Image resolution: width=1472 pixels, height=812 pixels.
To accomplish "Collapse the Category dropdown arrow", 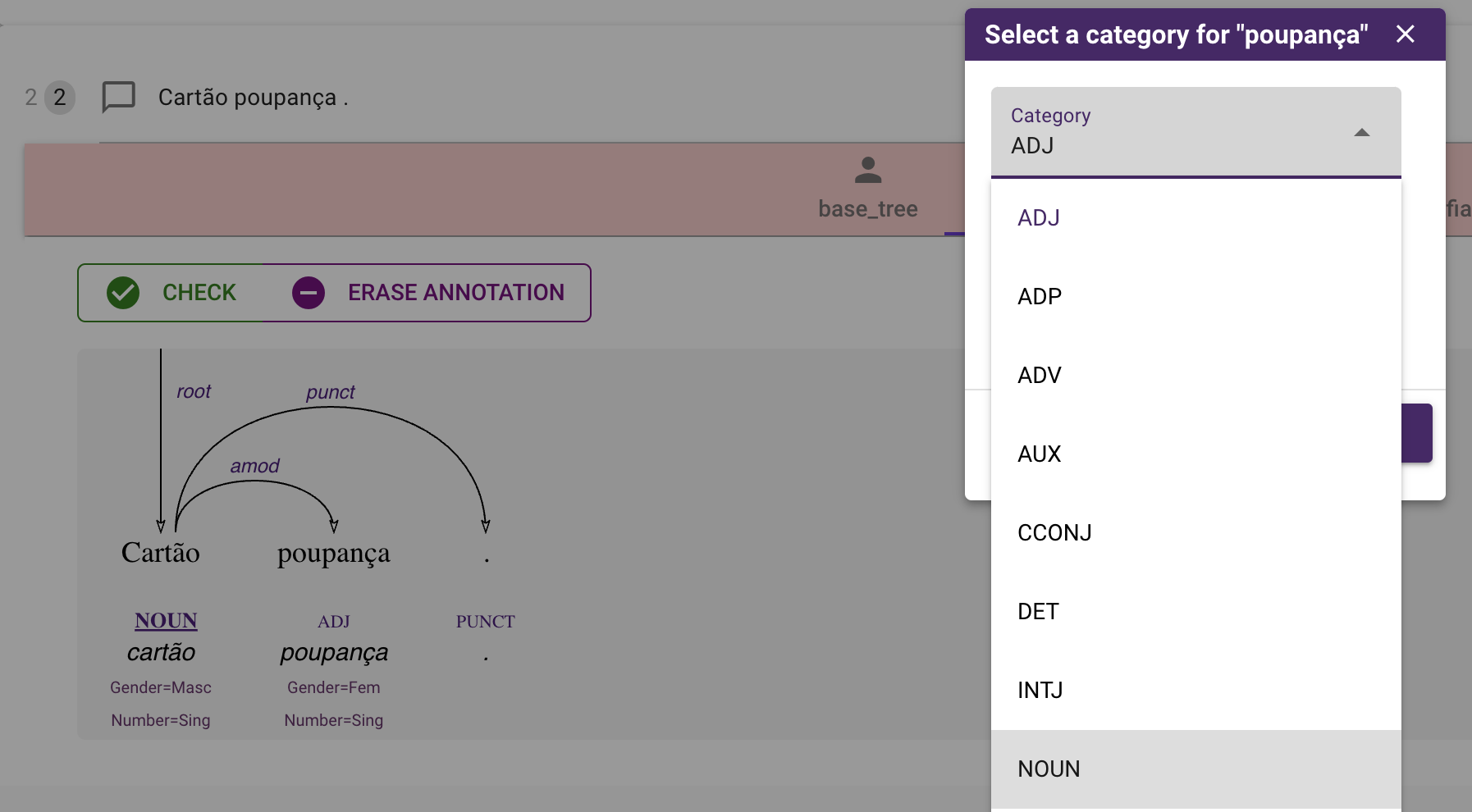I will (x=1361, y=133).
